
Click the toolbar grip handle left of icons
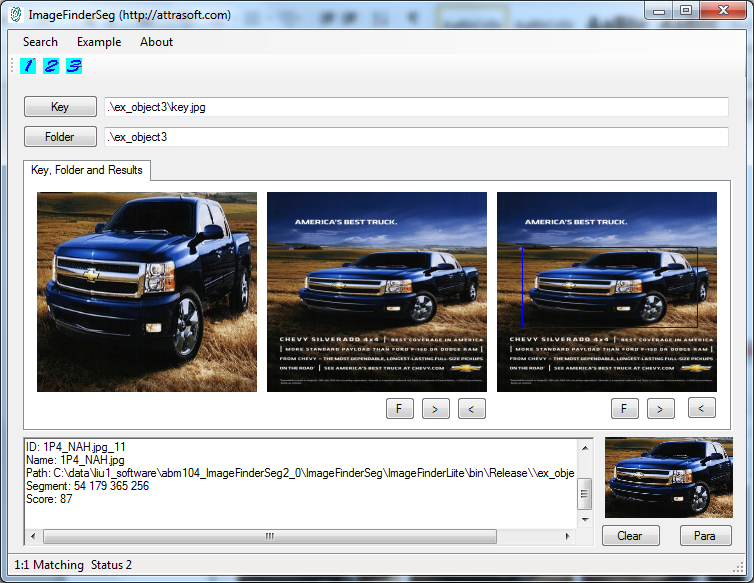pyautogui.click(x=13, y=66)
